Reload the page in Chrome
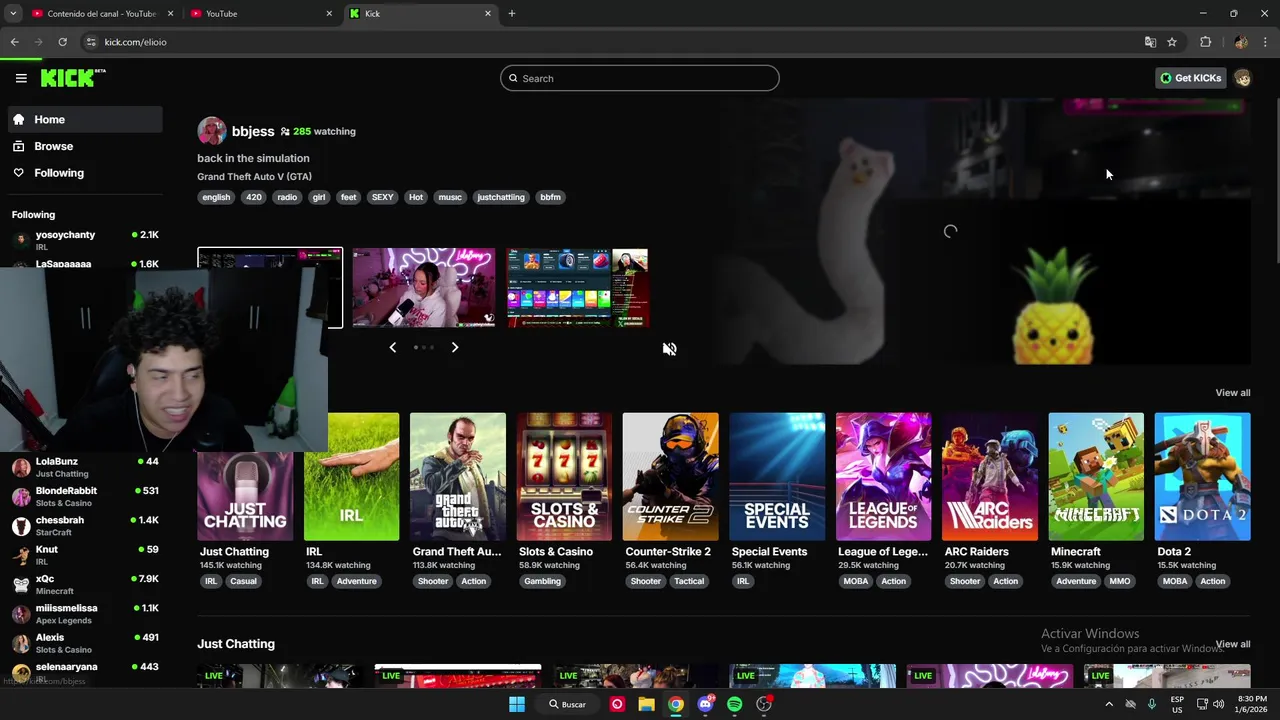This screenshot has height=720, width=1280. (62, 42)
